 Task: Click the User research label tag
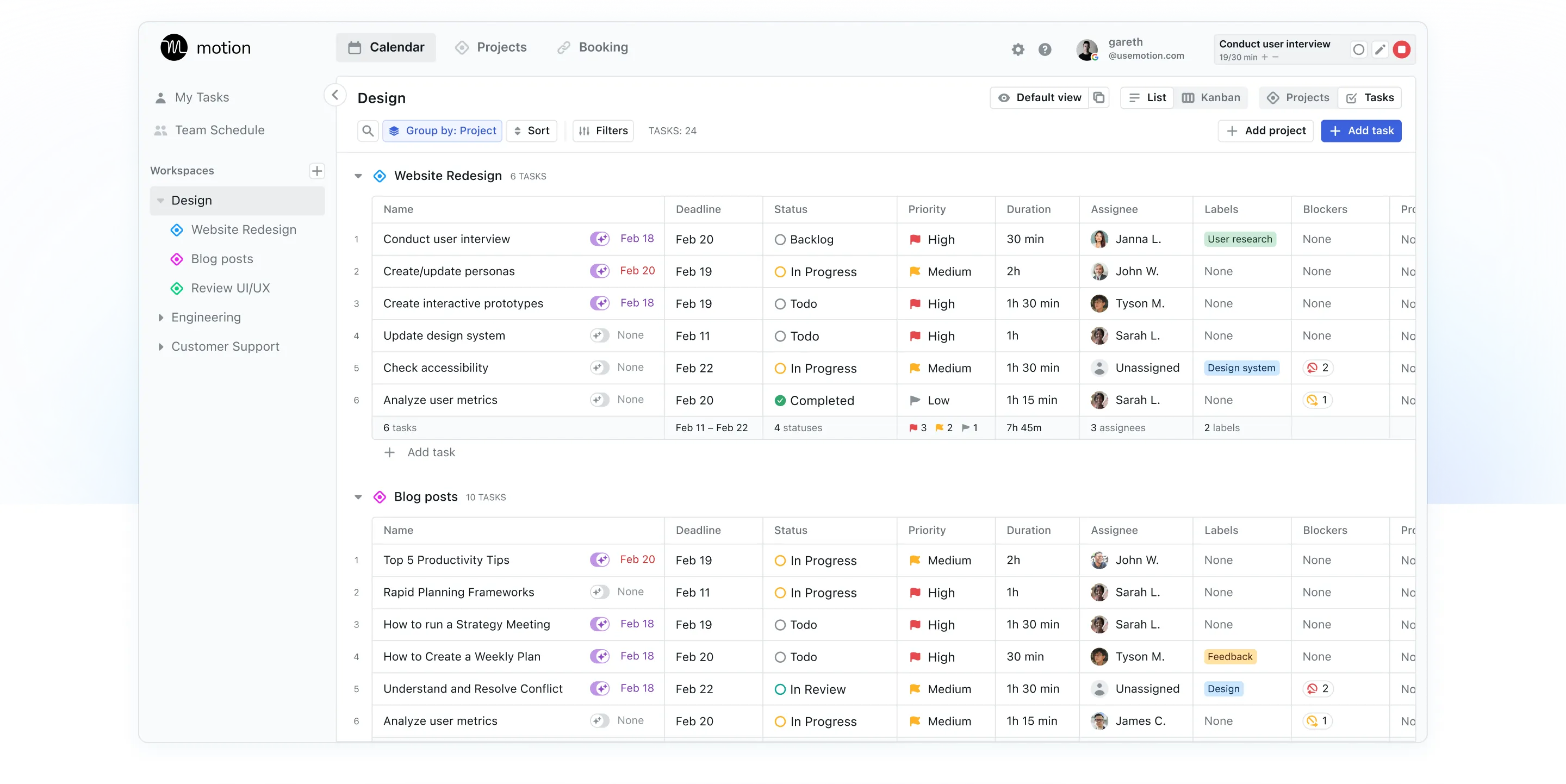pos(1240,239)
